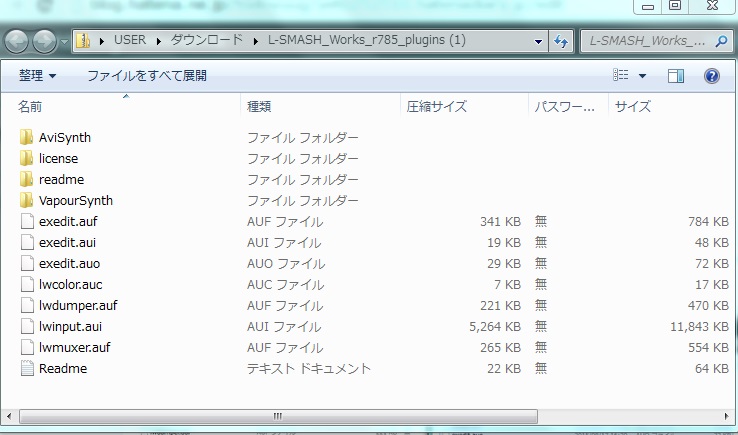Select the exedit.auf file name
This screenshot has width=738, height=435.
(x=68, y=221)
